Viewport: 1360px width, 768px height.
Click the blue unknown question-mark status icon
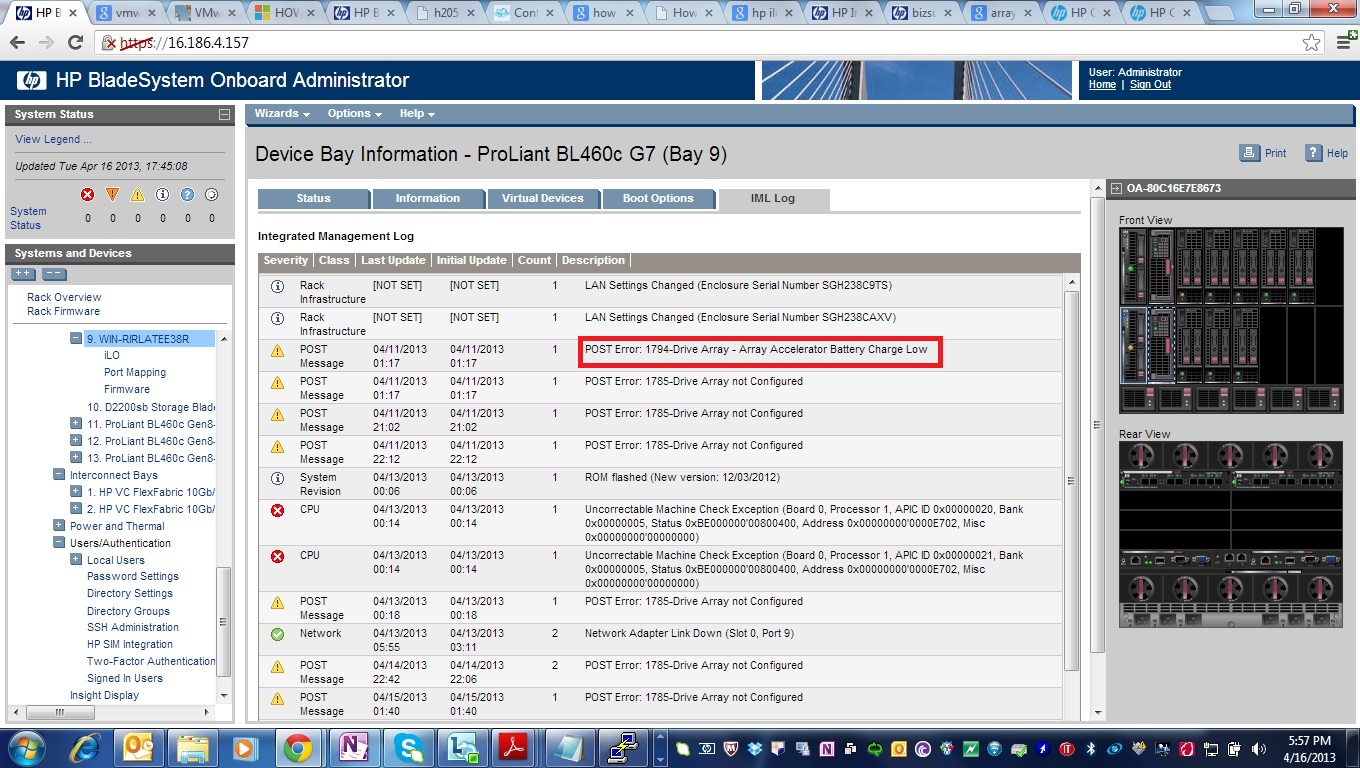click(187, 195)
